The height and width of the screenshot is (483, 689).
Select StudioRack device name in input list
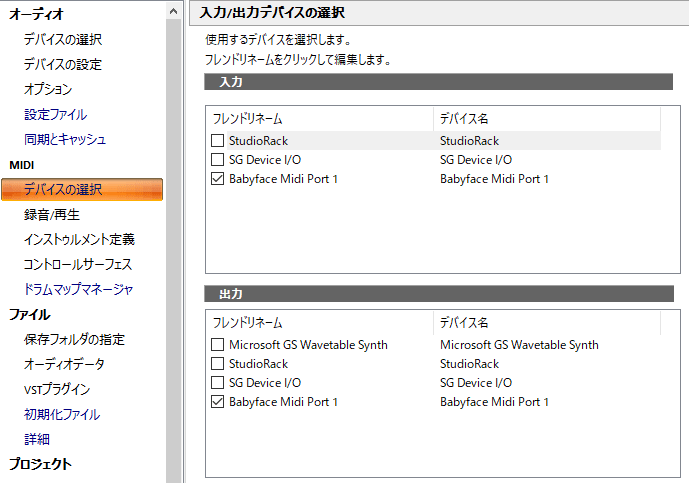point(469,141)
